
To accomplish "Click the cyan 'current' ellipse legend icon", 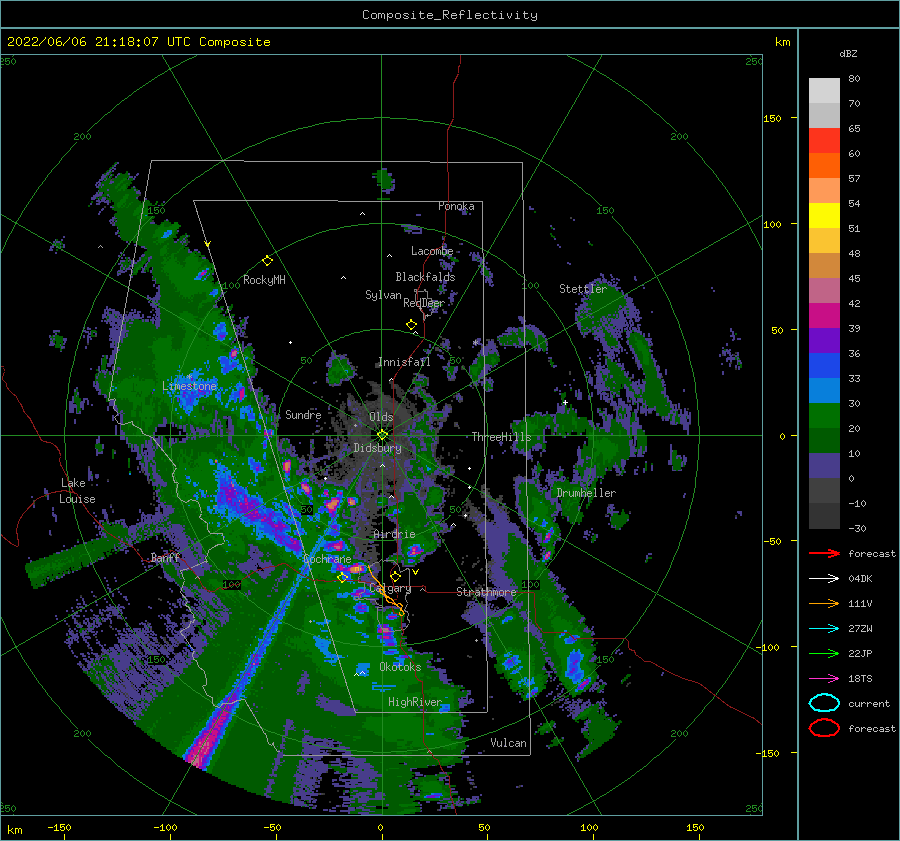I will [x=824, y=703].
